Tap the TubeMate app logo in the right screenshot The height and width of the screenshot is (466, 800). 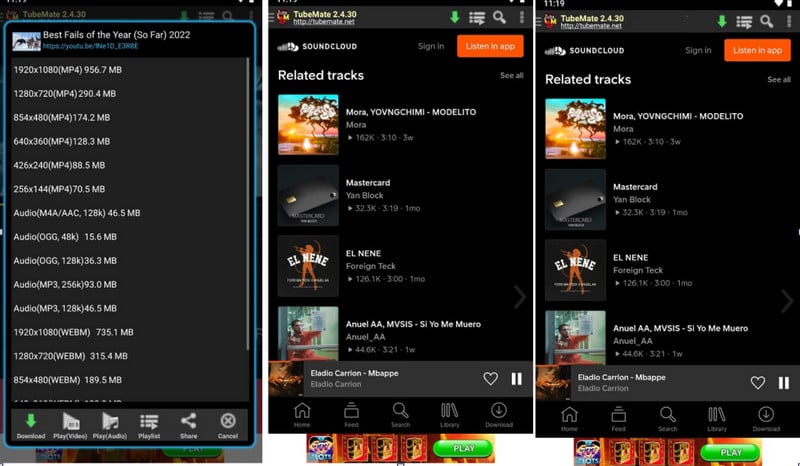coord(550,21)
